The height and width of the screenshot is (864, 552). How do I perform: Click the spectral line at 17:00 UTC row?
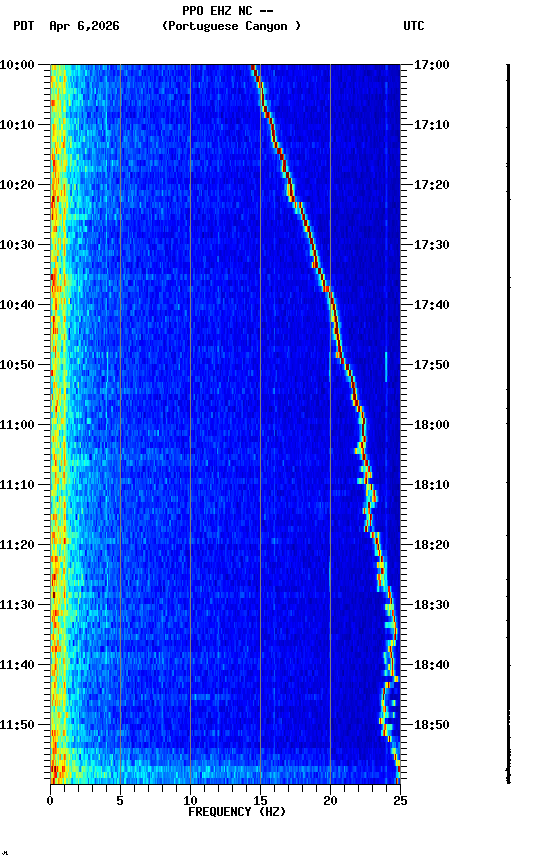click(x=253, y=67)
